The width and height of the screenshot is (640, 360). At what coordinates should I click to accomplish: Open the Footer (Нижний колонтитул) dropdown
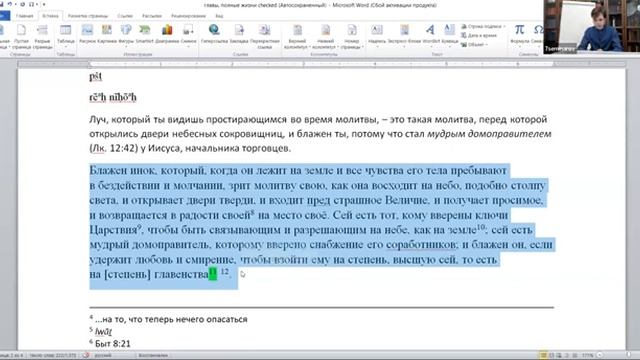(x=325, y=37)
